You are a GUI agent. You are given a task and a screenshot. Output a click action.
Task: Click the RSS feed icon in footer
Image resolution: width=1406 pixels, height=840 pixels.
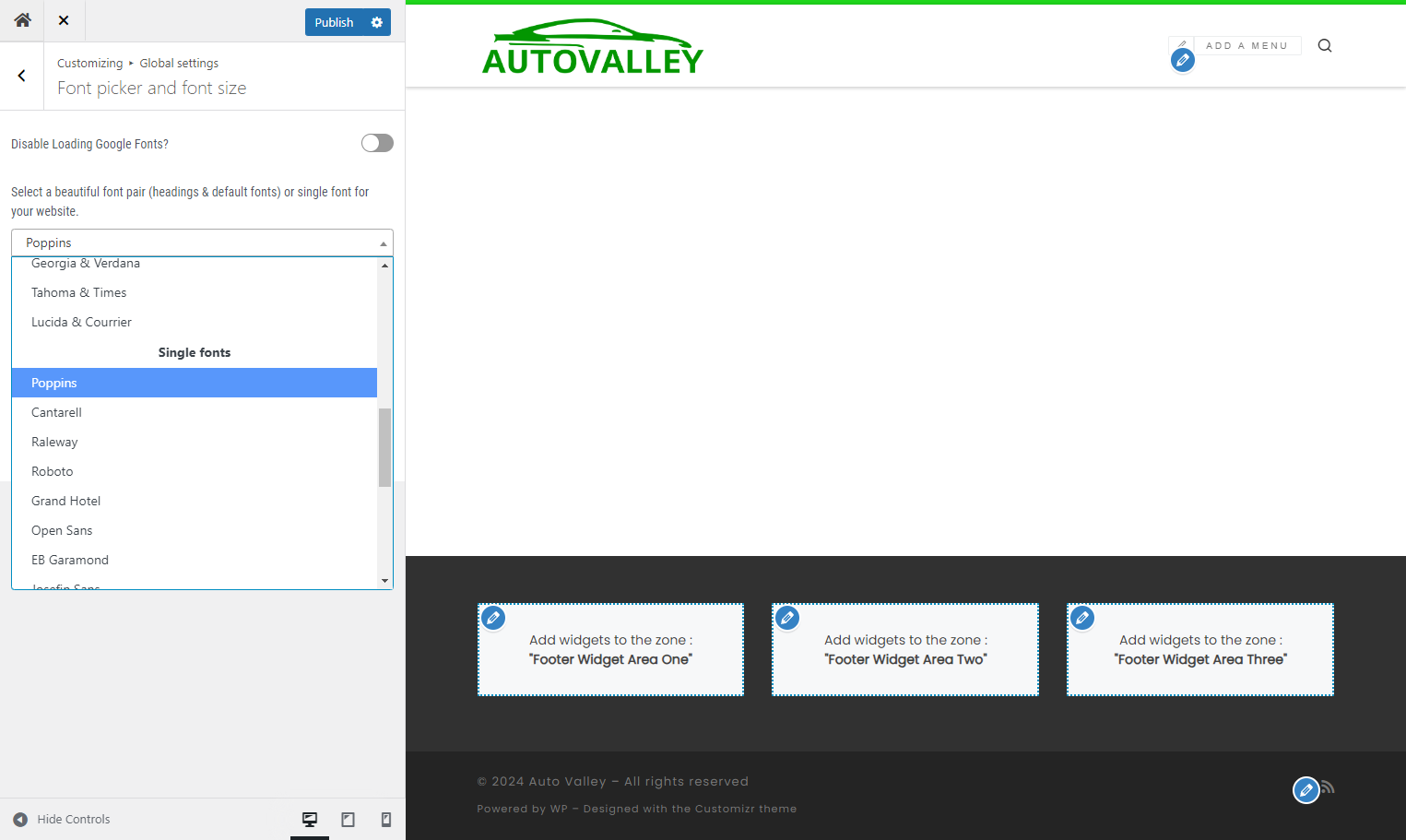(x=1328, y=787)
